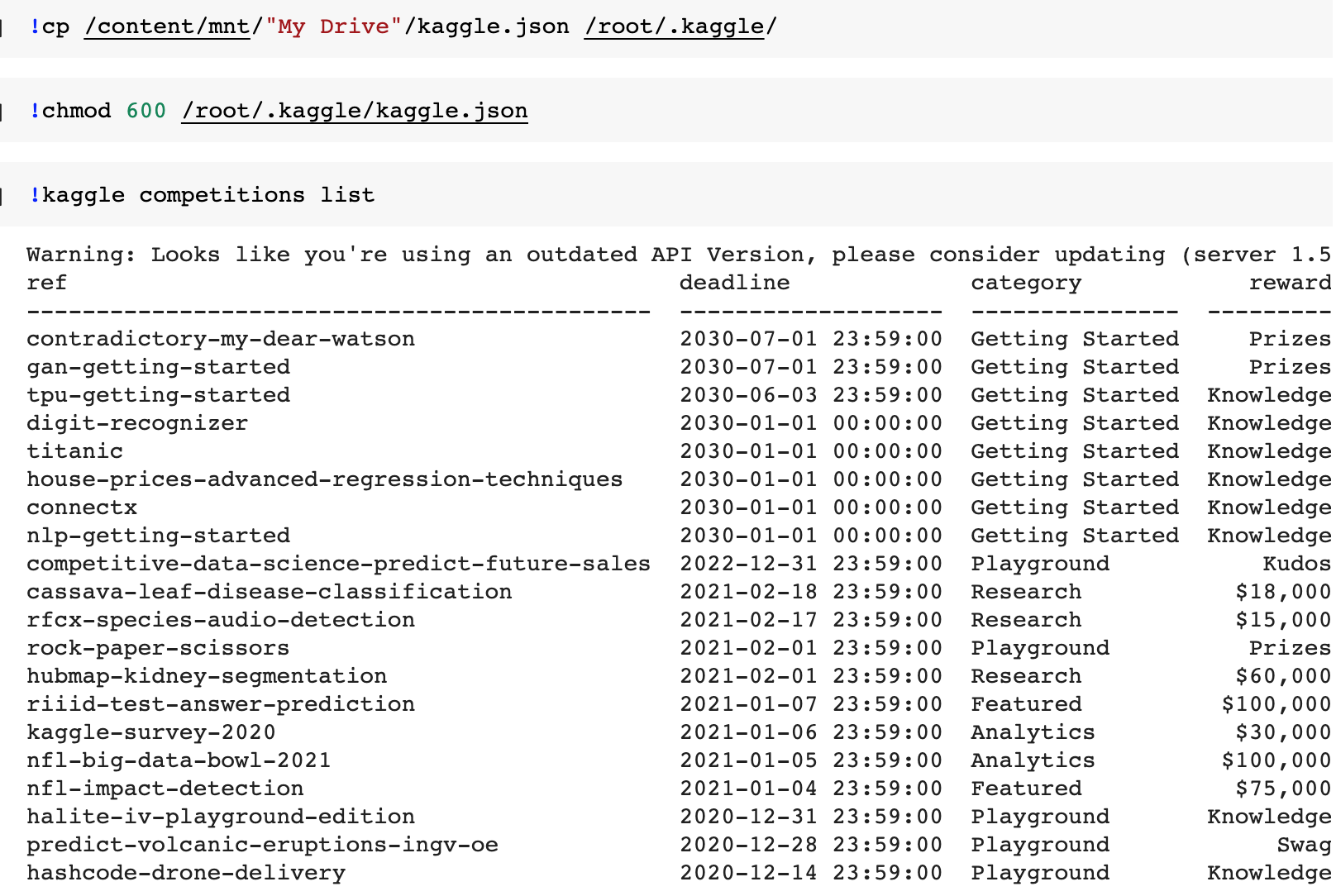Click the outdated API Version warning line
The image size is (1336, 896).
[679, 255]
